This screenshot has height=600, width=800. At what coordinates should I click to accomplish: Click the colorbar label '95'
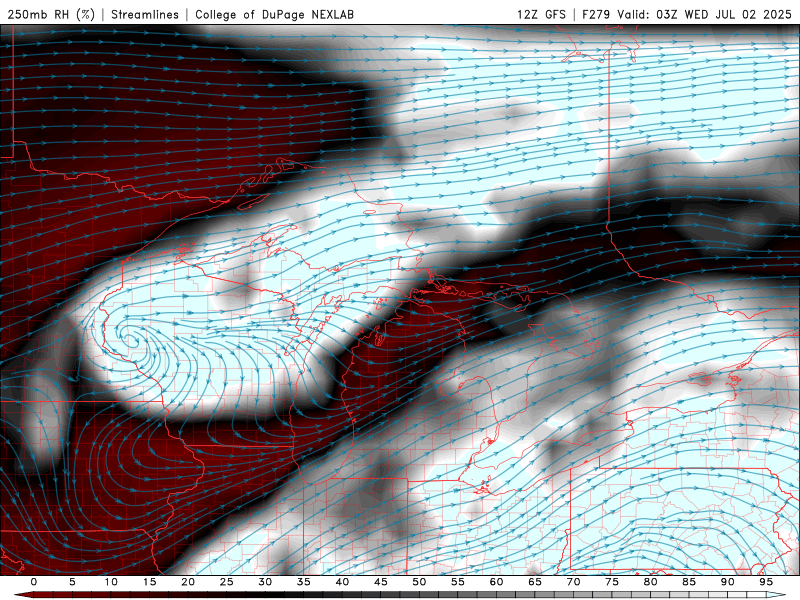pos(766,582)
